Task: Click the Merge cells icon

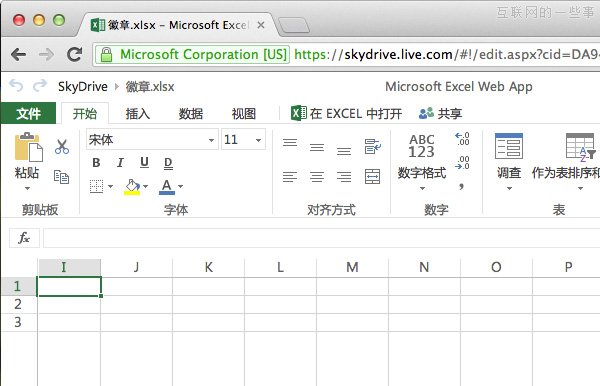Action: tap(372, 177)
